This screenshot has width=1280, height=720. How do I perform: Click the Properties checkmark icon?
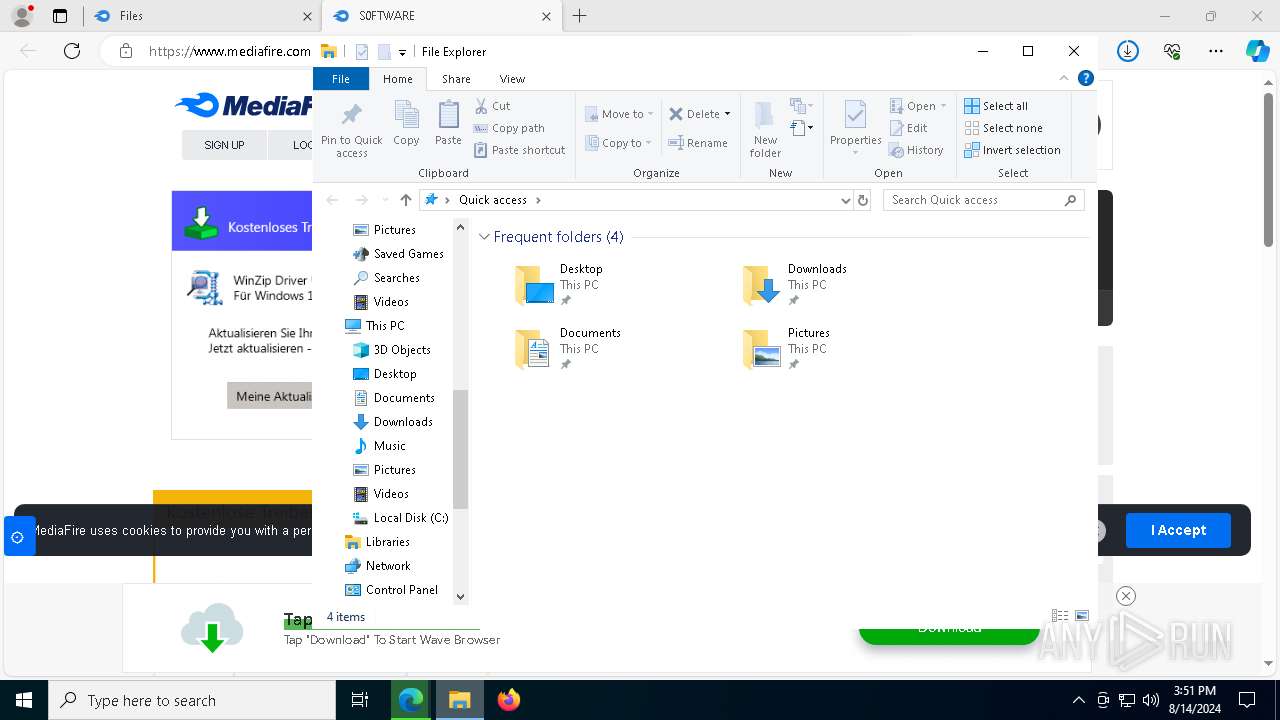coord(855,116)
